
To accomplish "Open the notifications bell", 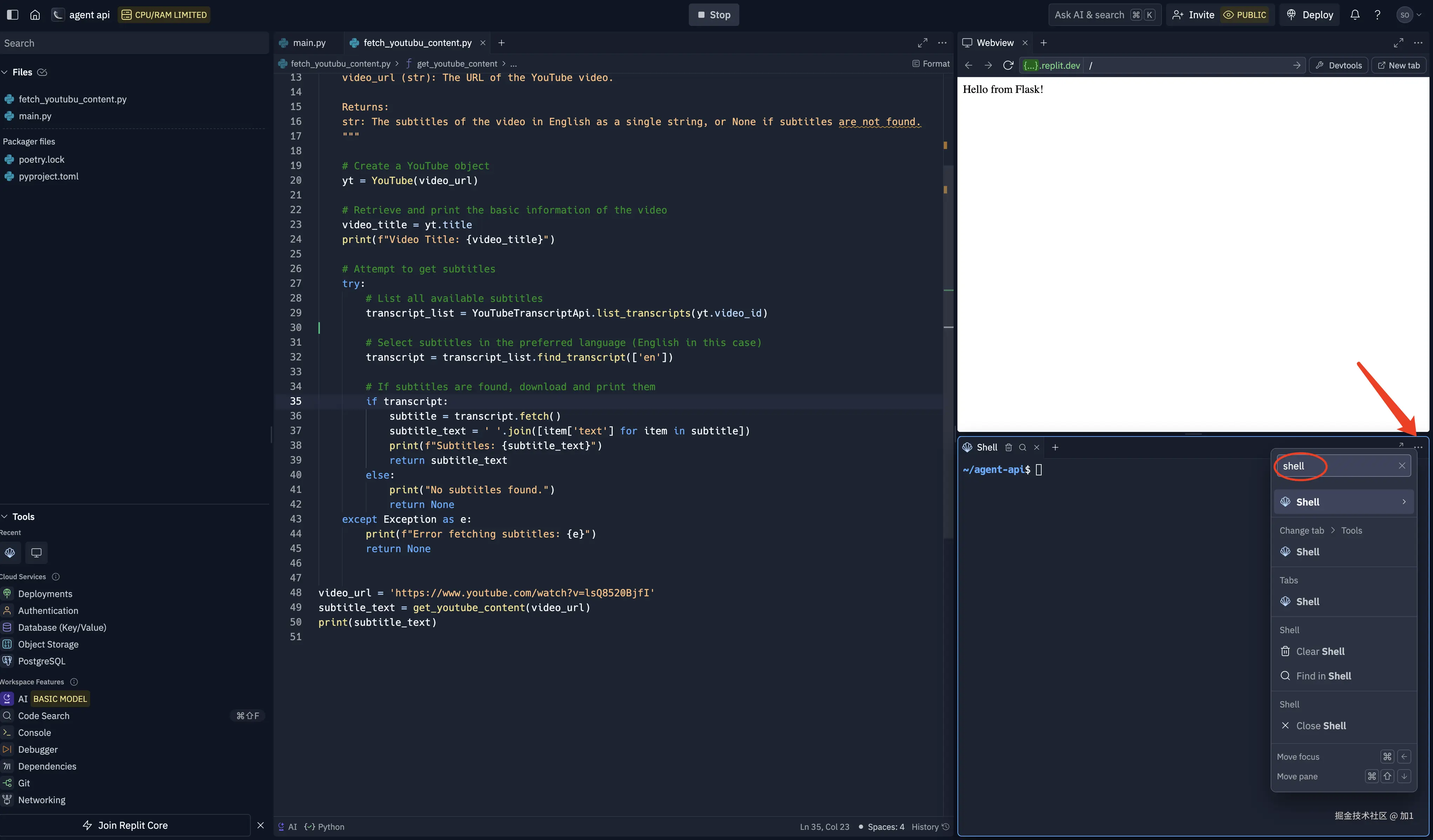I will pos(1355,15).
